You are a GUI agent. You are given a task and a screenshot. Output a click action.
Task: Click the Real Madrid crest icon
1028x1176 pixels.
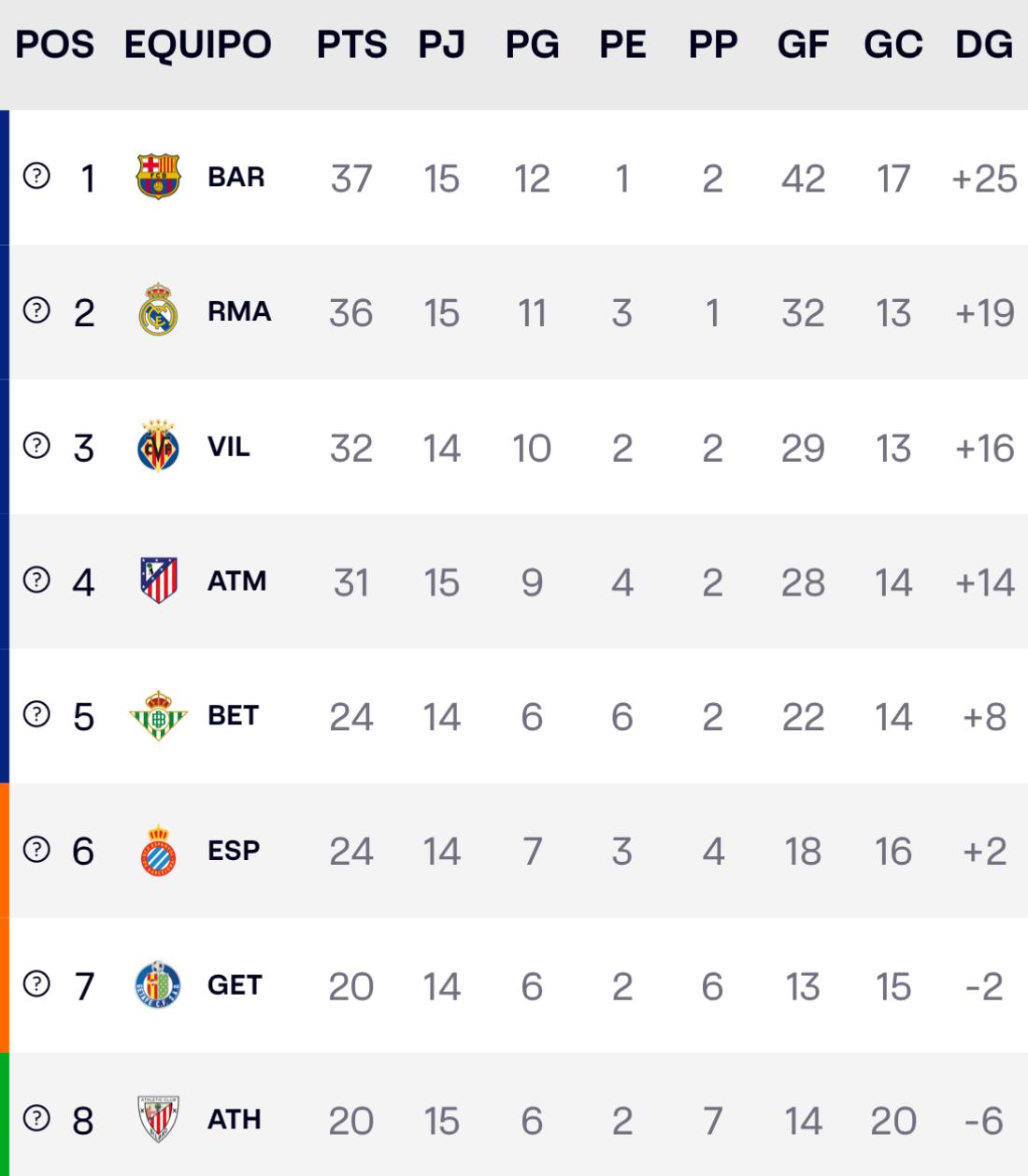click(158, 310)
